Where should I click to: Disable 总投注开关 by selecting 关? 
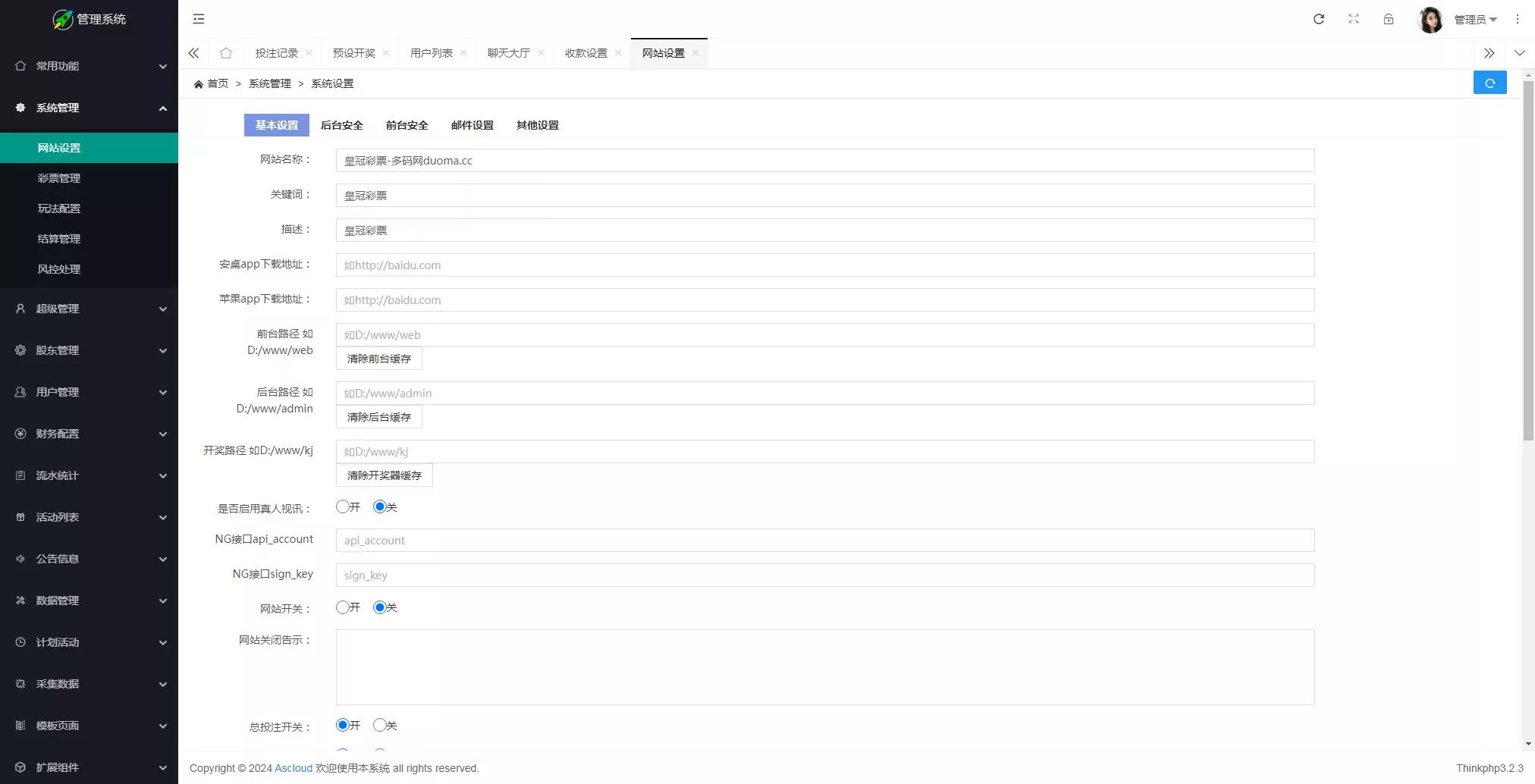[380, 725]
